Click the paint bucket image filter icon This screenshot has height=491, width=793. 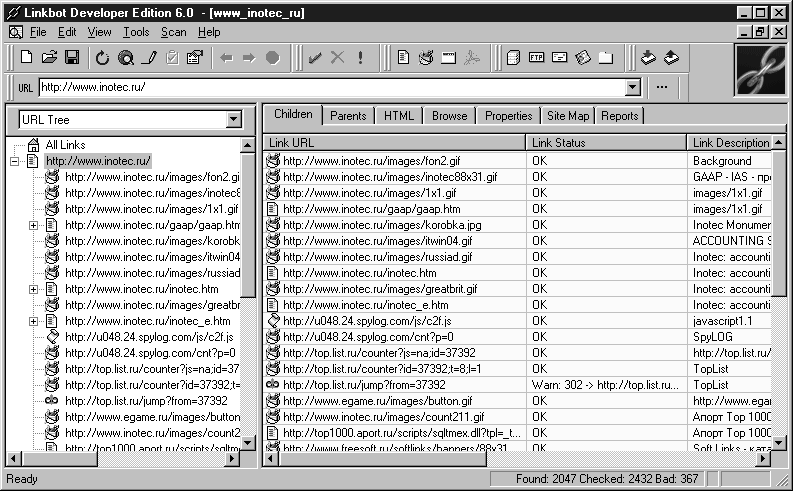click(x=426, y=58)
